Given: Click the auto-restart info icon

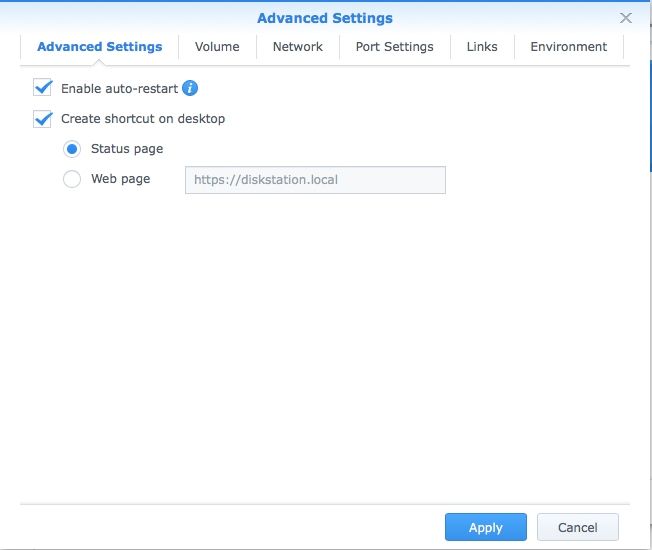Looking at the screenshot, I should [x=190, y=88].
